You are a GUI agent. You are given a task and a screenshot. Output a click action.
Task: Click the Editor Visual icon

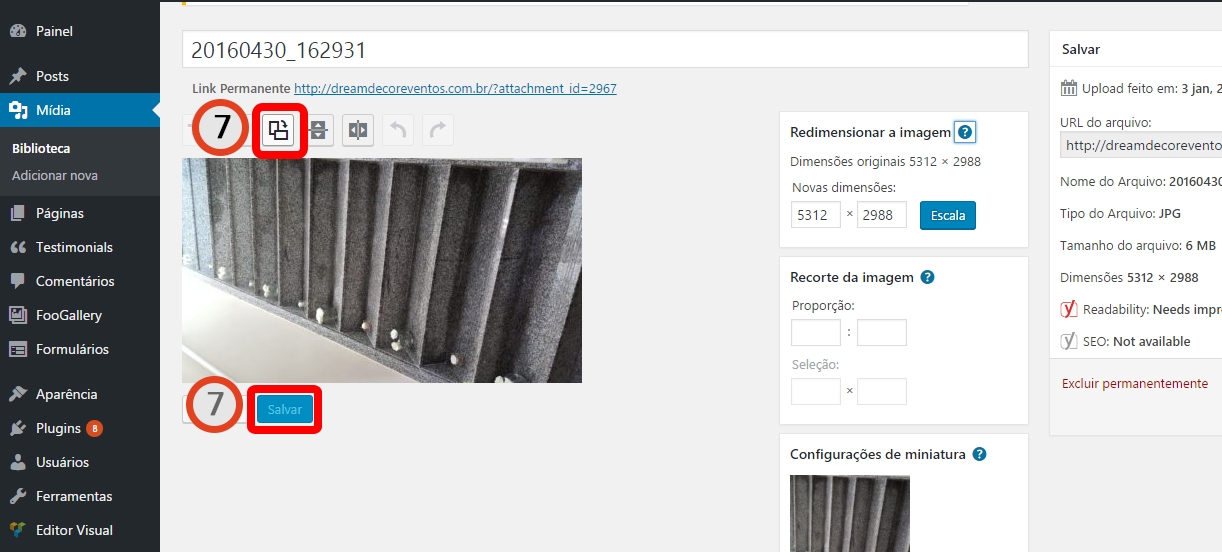[18, 530]
